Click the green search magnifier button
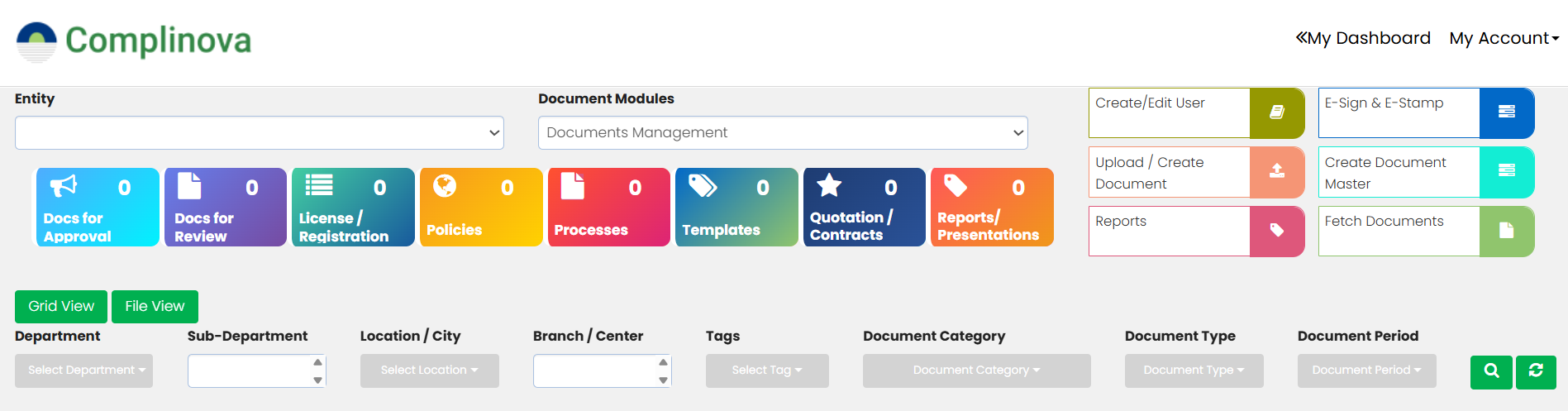 (1492, 371)
